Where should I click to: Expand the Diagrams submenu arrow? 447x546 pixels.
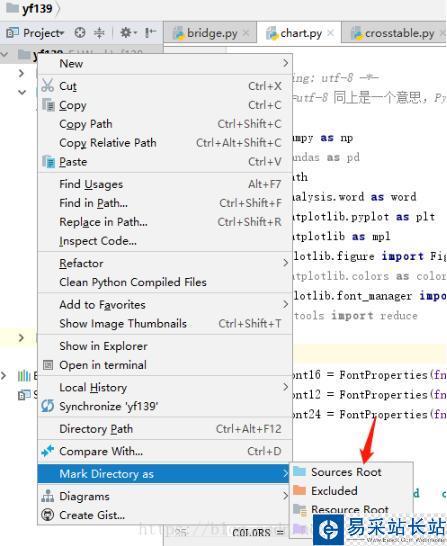point(285,496)
